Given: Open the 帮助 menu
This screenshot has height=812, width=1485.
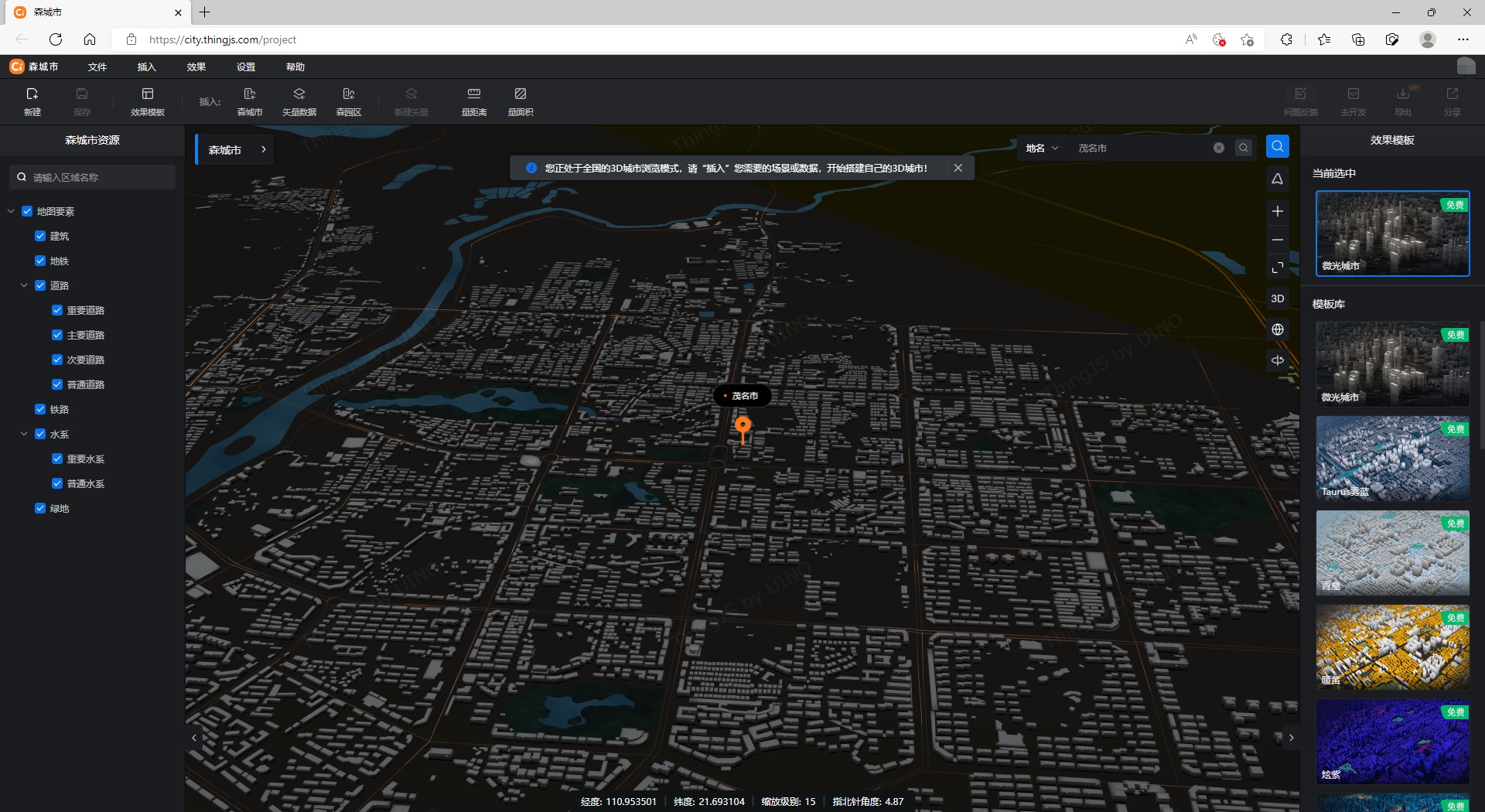Looking at the screenshot, I should pyautogui.click(x=295, y=67).
